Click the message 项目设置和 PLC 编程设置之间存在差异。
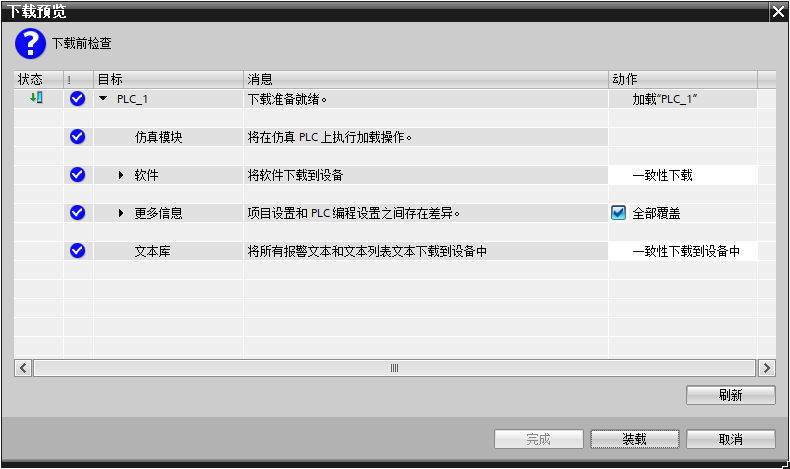Viewport: 790px width, 469px height. [354, 213]
